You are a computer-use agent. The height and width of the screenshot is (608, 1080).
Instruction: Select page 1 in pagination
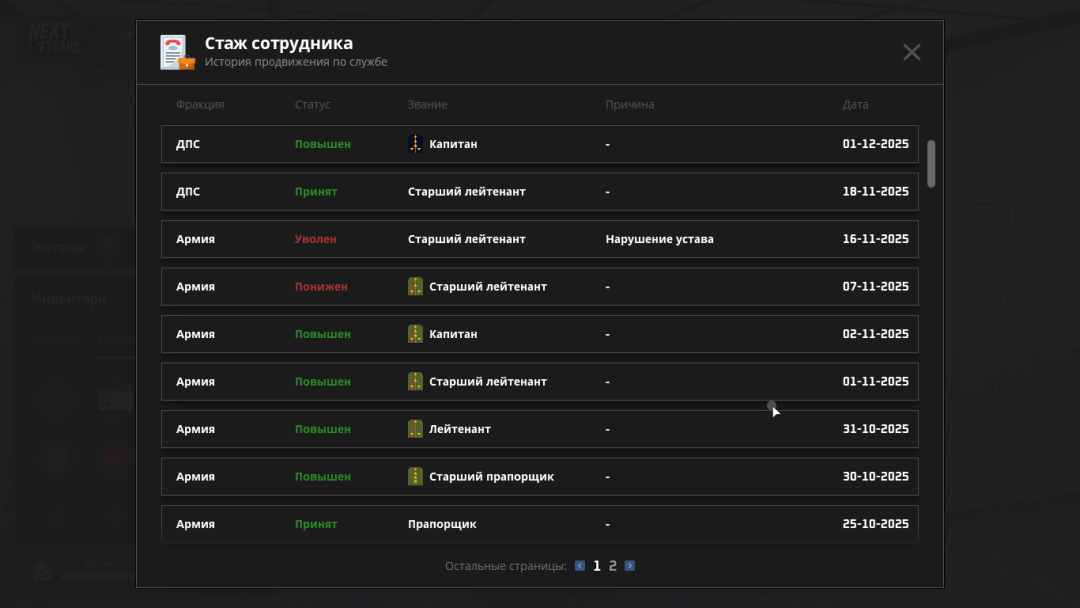pyautogui.click(x=597, y=566)
